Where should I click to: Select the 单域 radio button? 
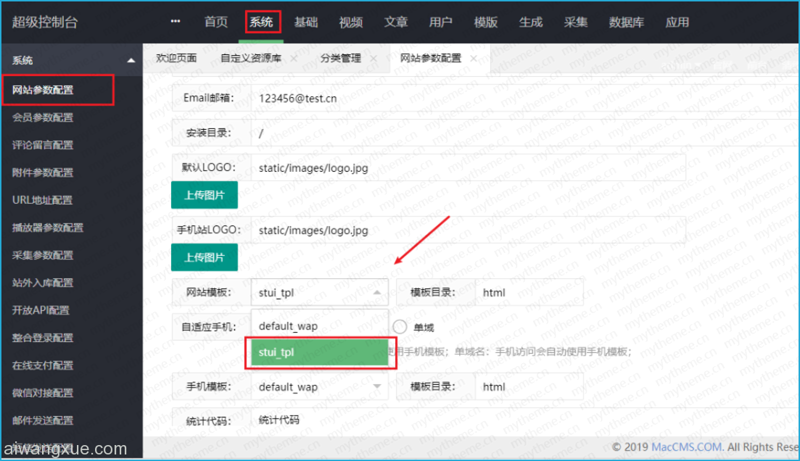pos(400,327)
